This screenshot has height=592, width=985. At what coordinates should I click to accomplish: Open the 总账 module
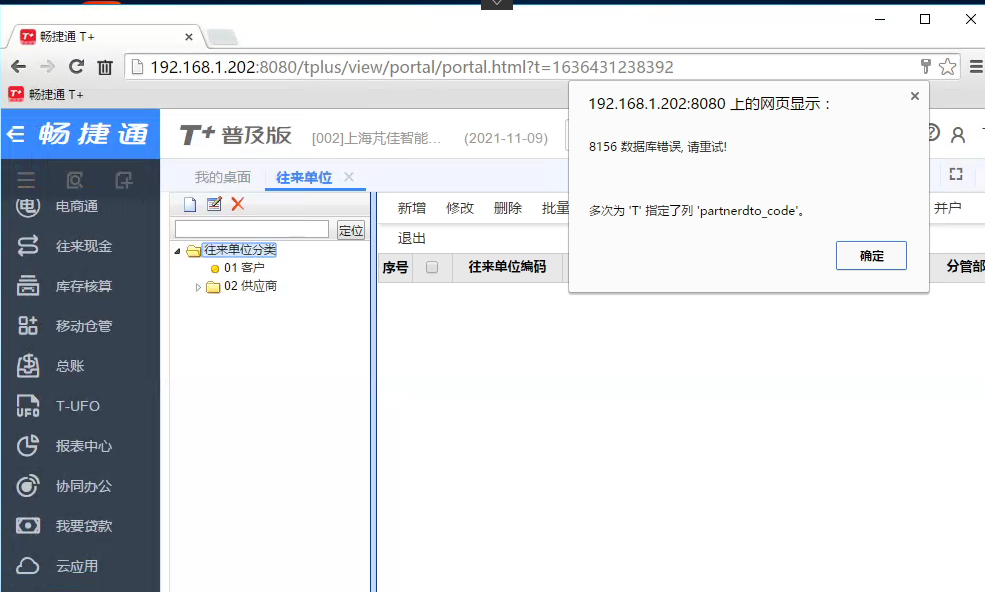(70, 366)
